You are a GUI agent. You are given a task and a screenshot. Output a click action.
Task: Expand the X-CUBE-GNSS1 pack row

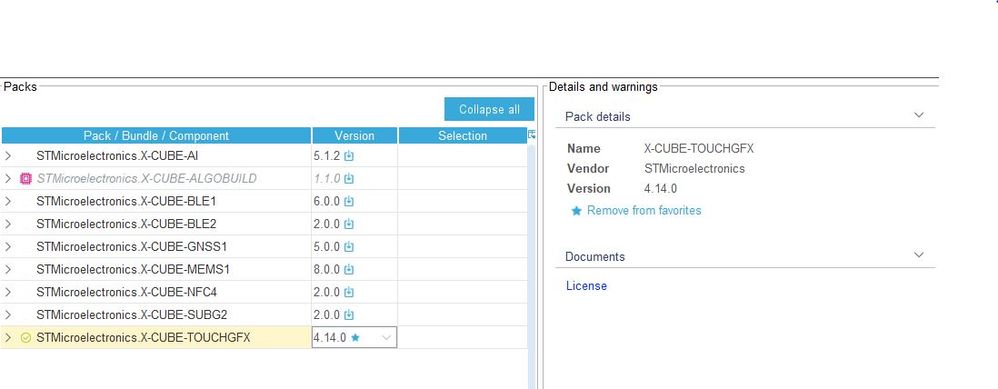coord(8,246)
